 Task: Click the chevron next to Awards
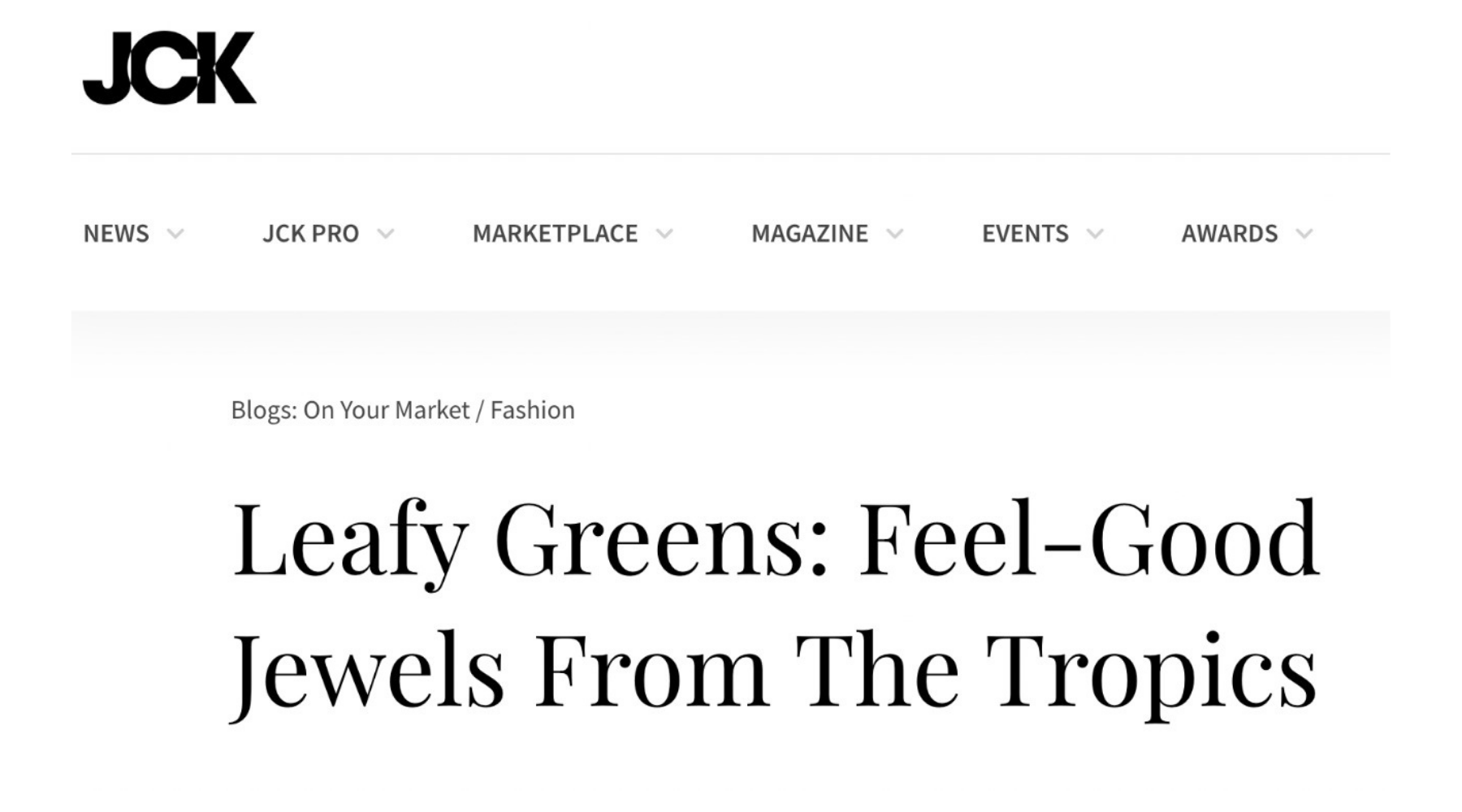1304,235
